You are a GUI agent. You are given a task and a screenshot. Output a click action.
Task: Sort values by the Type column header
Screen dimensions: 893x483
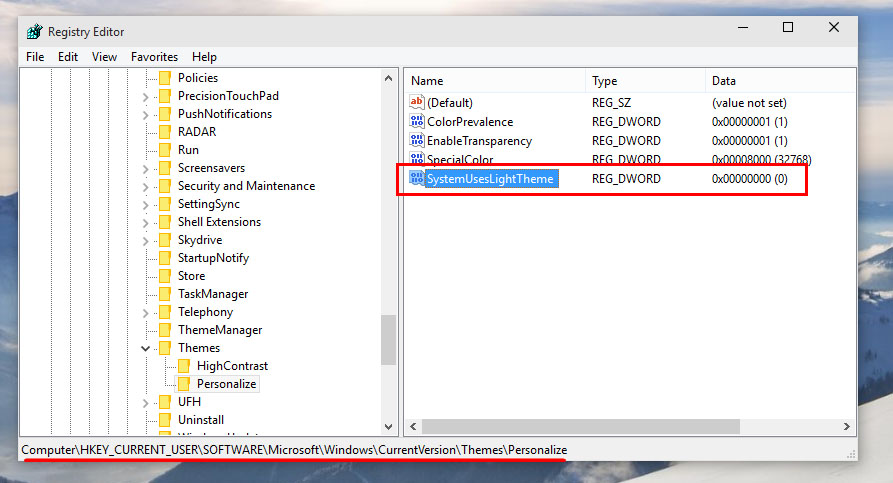[645, 81]
